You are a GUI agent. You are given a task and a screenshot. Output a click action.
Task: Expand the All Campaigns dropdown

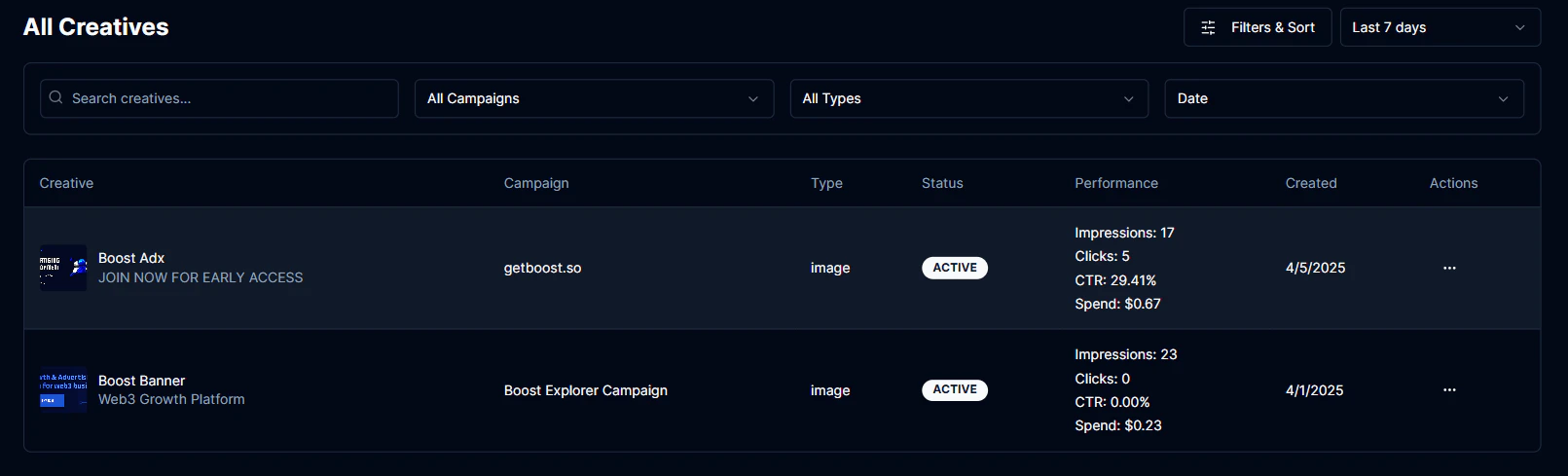click(594, 98)
